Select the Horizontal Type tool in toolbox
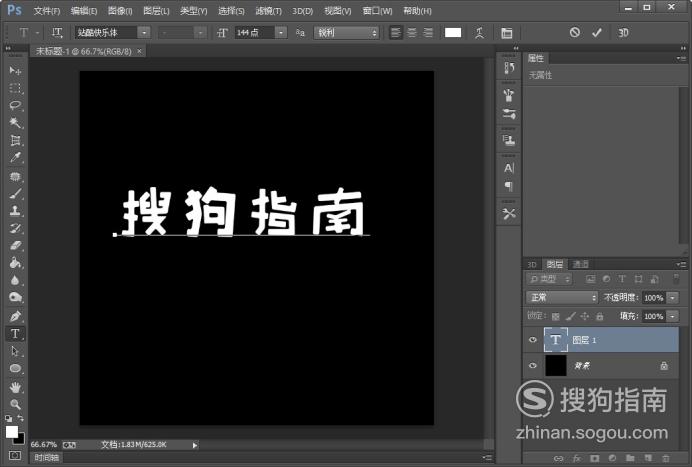Image resolution: width=692 pixels, height=467 pixels. 15,334
